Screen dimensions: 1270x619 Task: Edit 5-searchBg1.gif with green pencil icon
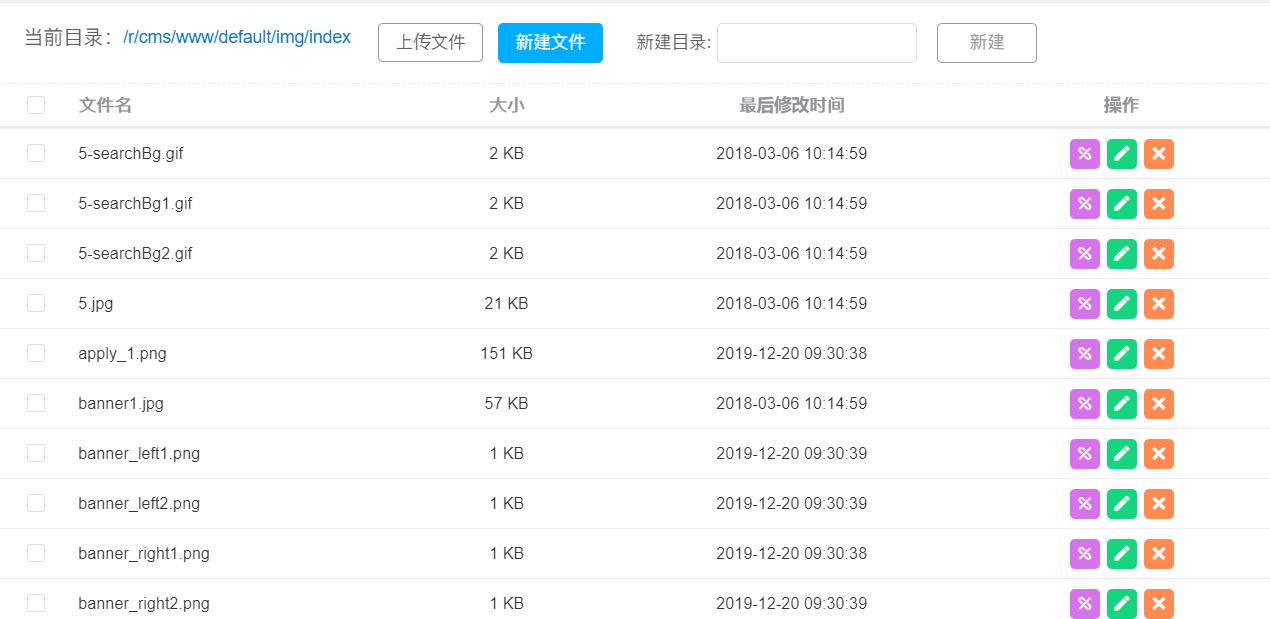(x=1122, y=204)
